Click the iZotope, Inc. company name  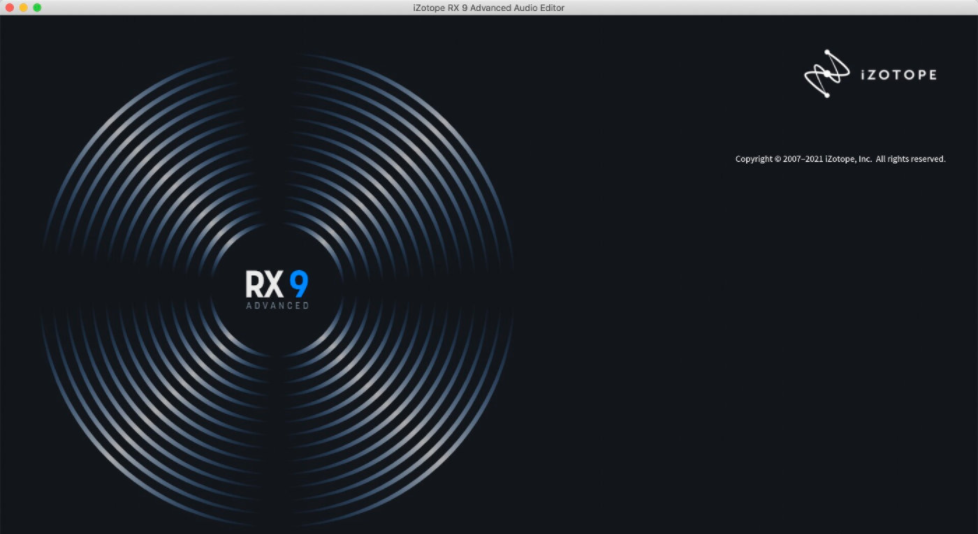pyautogui.click(x=848, y=159)
